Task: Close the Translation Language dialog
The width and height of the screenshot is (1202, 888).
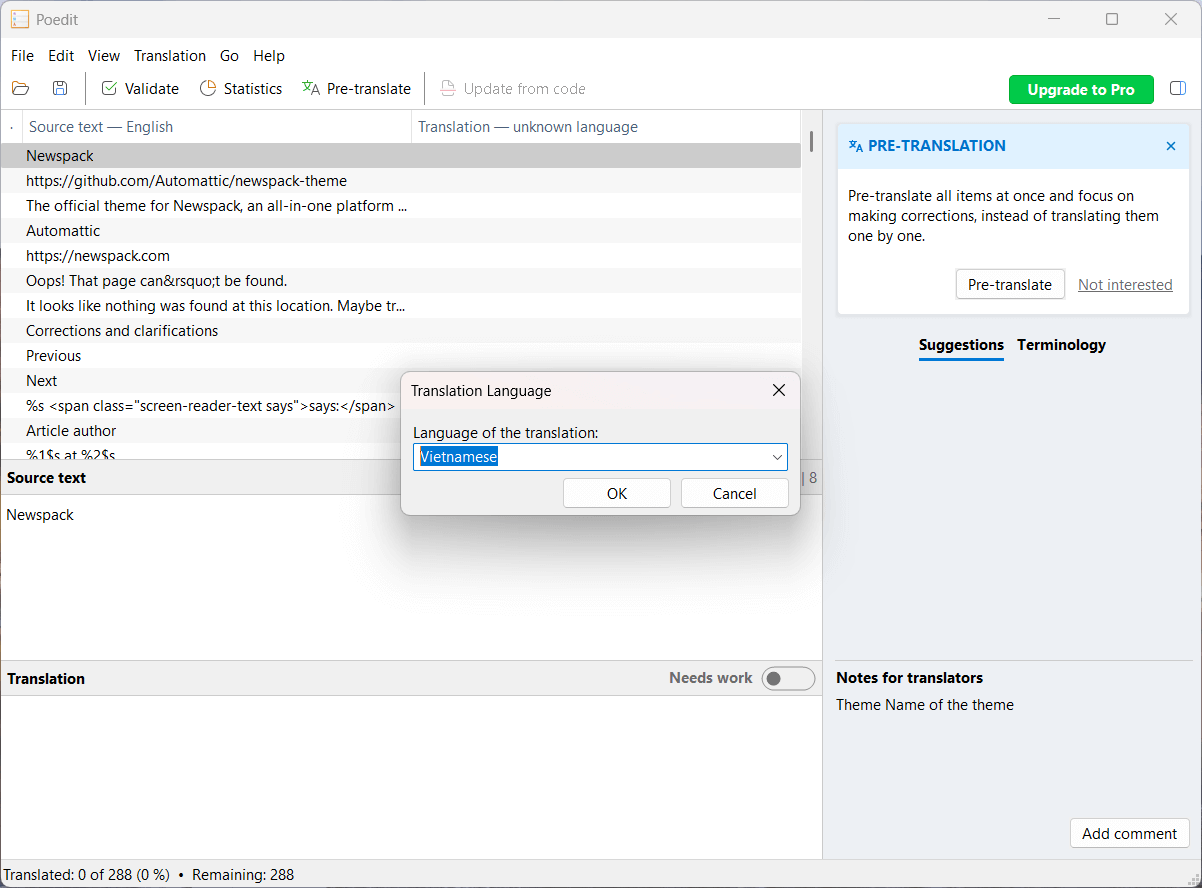Action: click(x=779, y=390)
